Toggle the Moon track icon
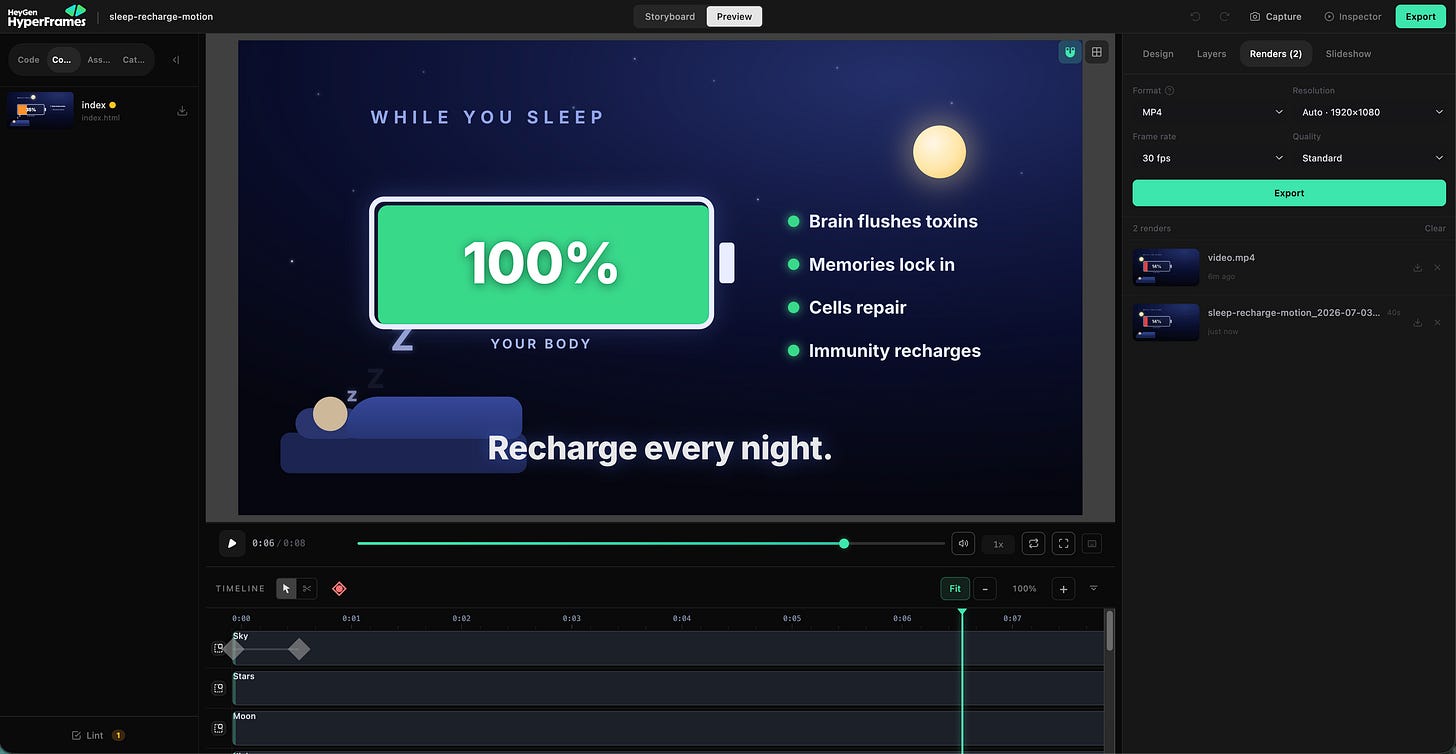1456x754 pixels. [218, 728]
